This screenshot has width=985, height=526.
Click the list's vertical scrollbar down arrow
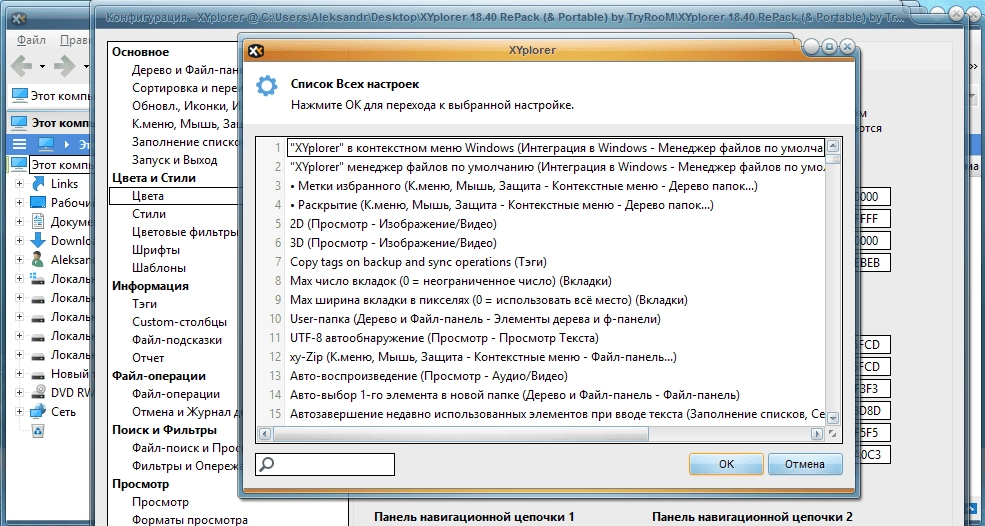833,418
